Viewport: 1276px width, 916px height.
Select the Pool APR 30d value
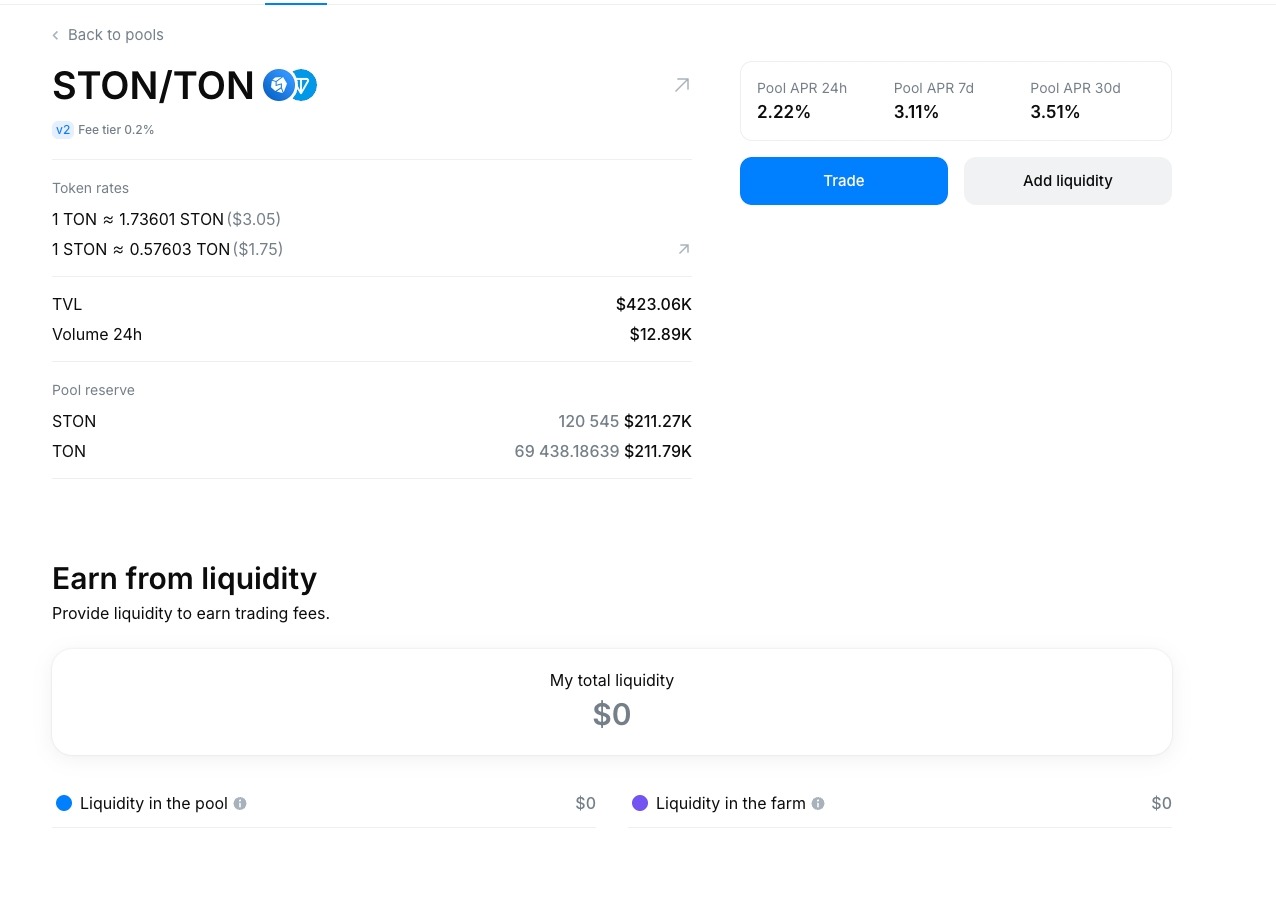click(x=1055, y=112)
